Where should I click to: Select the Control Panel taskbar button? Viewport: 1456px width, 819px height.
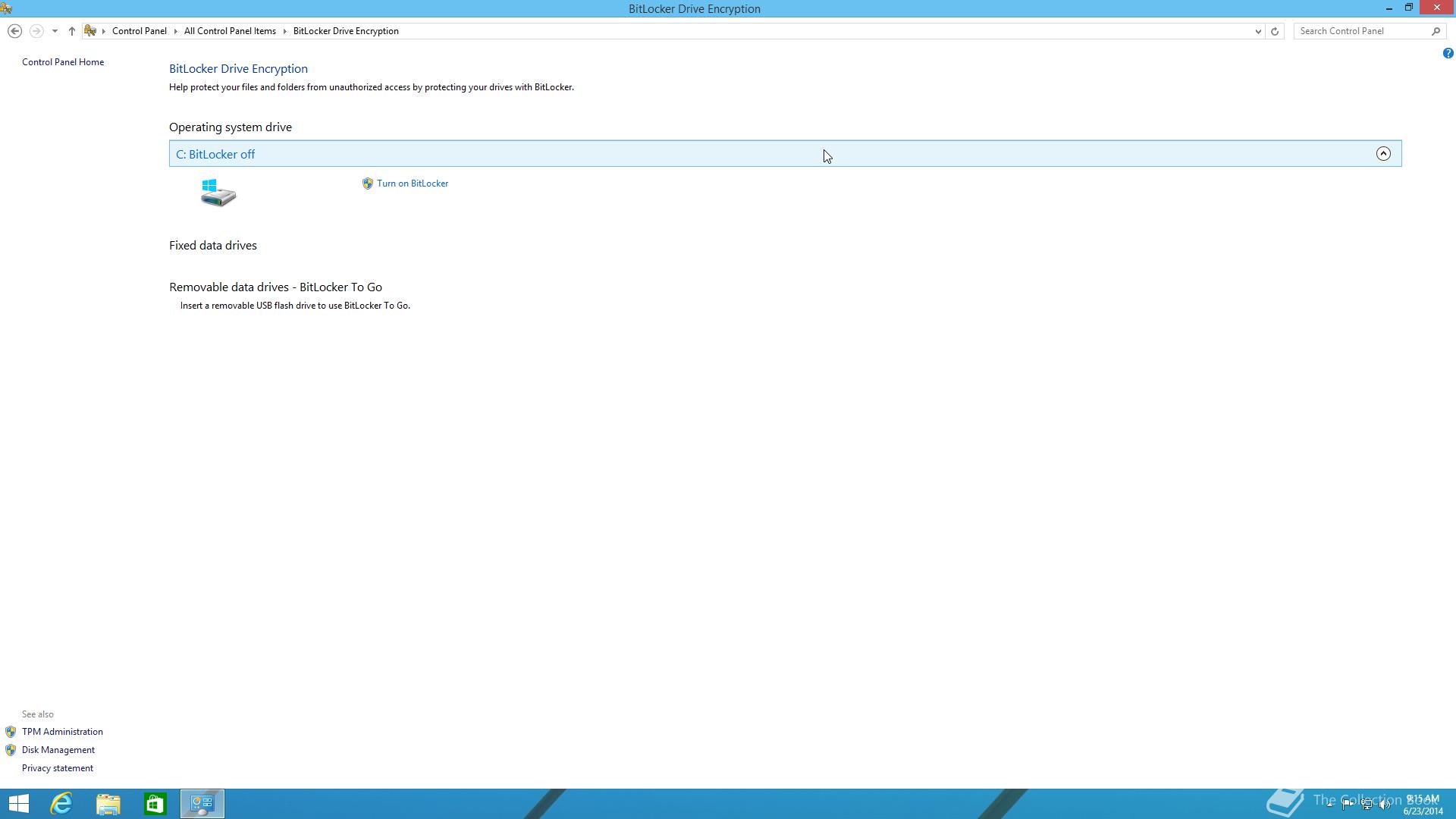tap(202, 804)
